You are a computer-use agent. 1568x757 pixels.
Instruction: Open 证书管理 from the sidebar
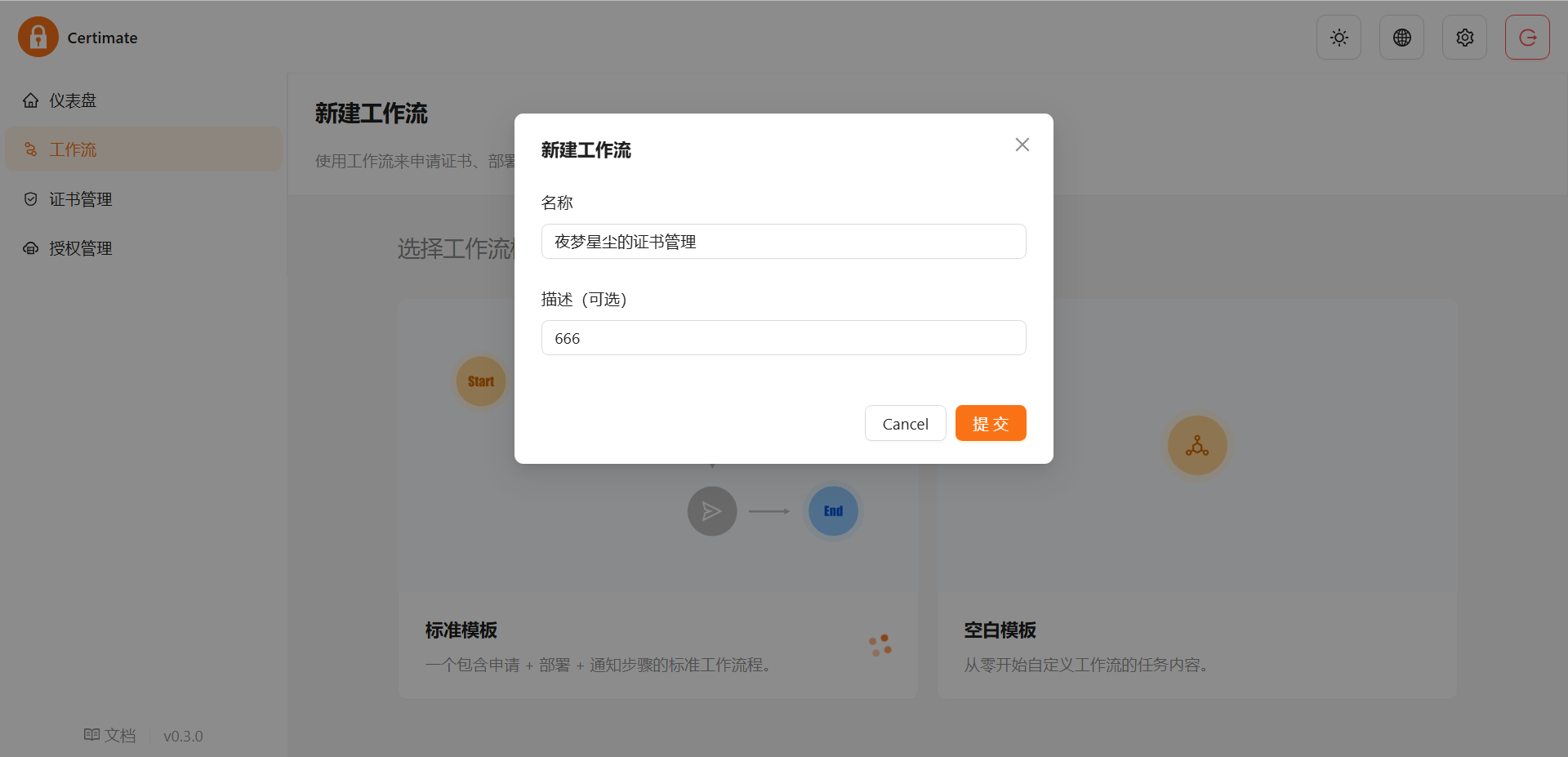point(80,199)
